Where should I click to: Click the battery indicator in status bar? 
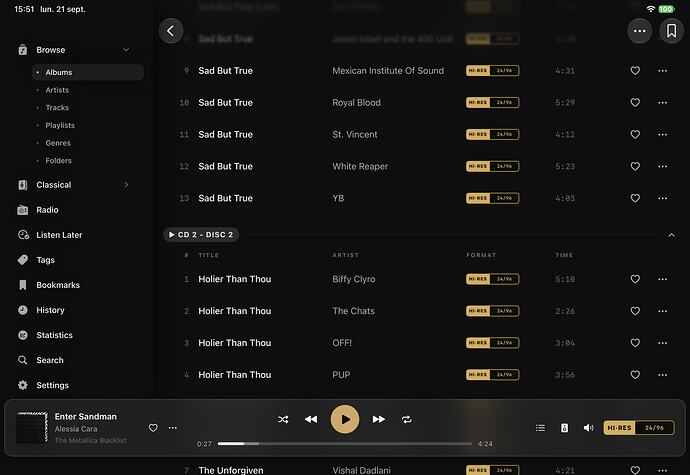[x=666, y=9]
